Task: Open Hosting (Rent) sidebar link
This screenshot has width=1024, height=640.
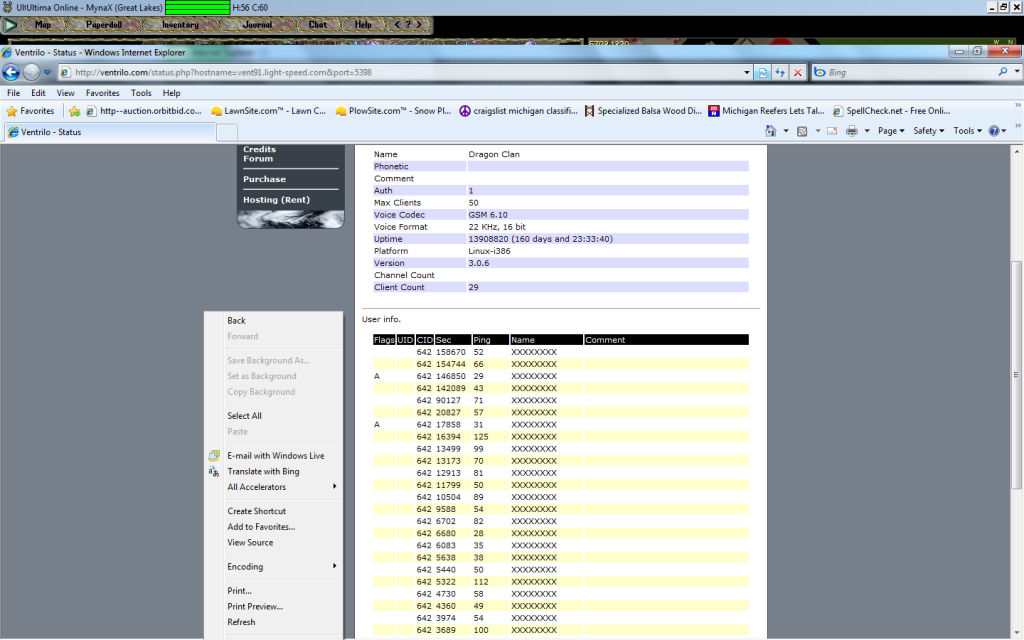Action: click(x=276, y=200)
